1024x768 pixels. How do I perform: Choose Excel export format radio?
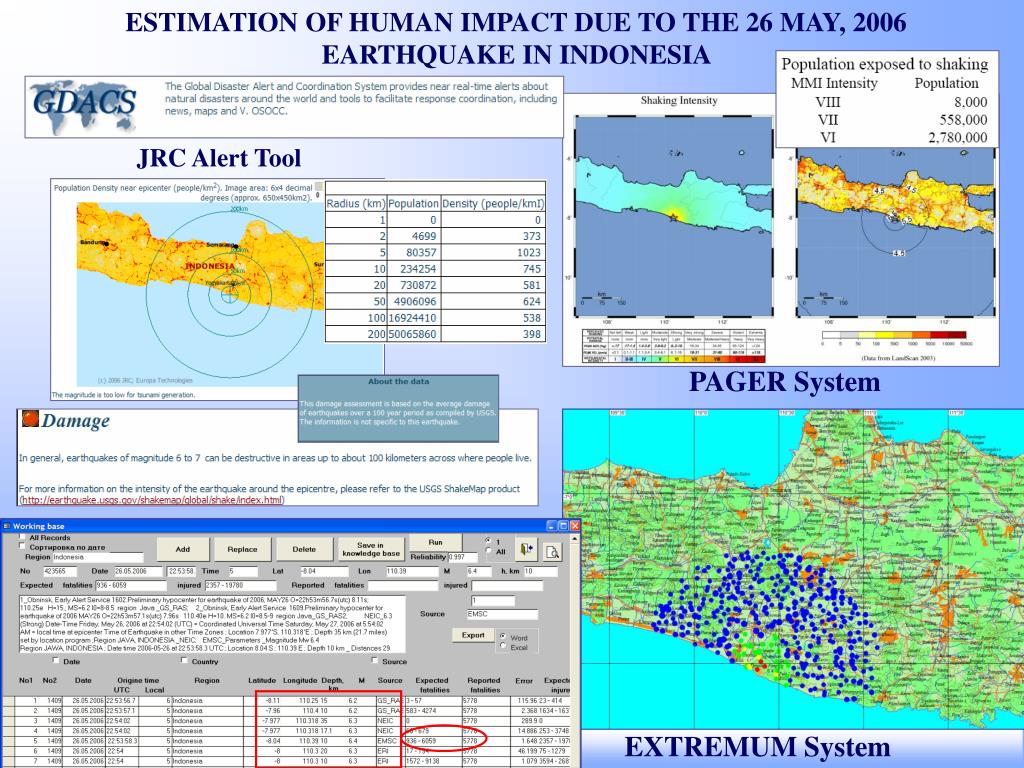[x=503, y=646]
